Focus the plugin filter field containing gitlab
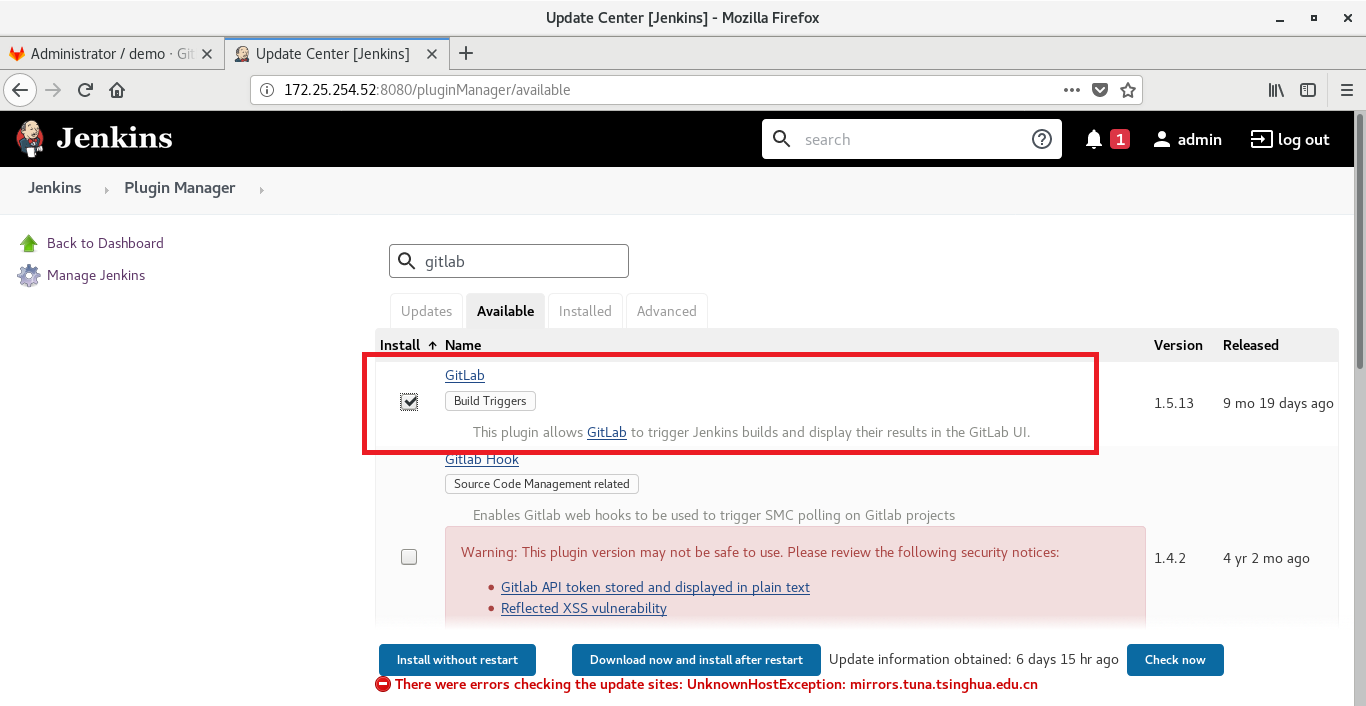The image size is (1366, 706). point(509,261)
